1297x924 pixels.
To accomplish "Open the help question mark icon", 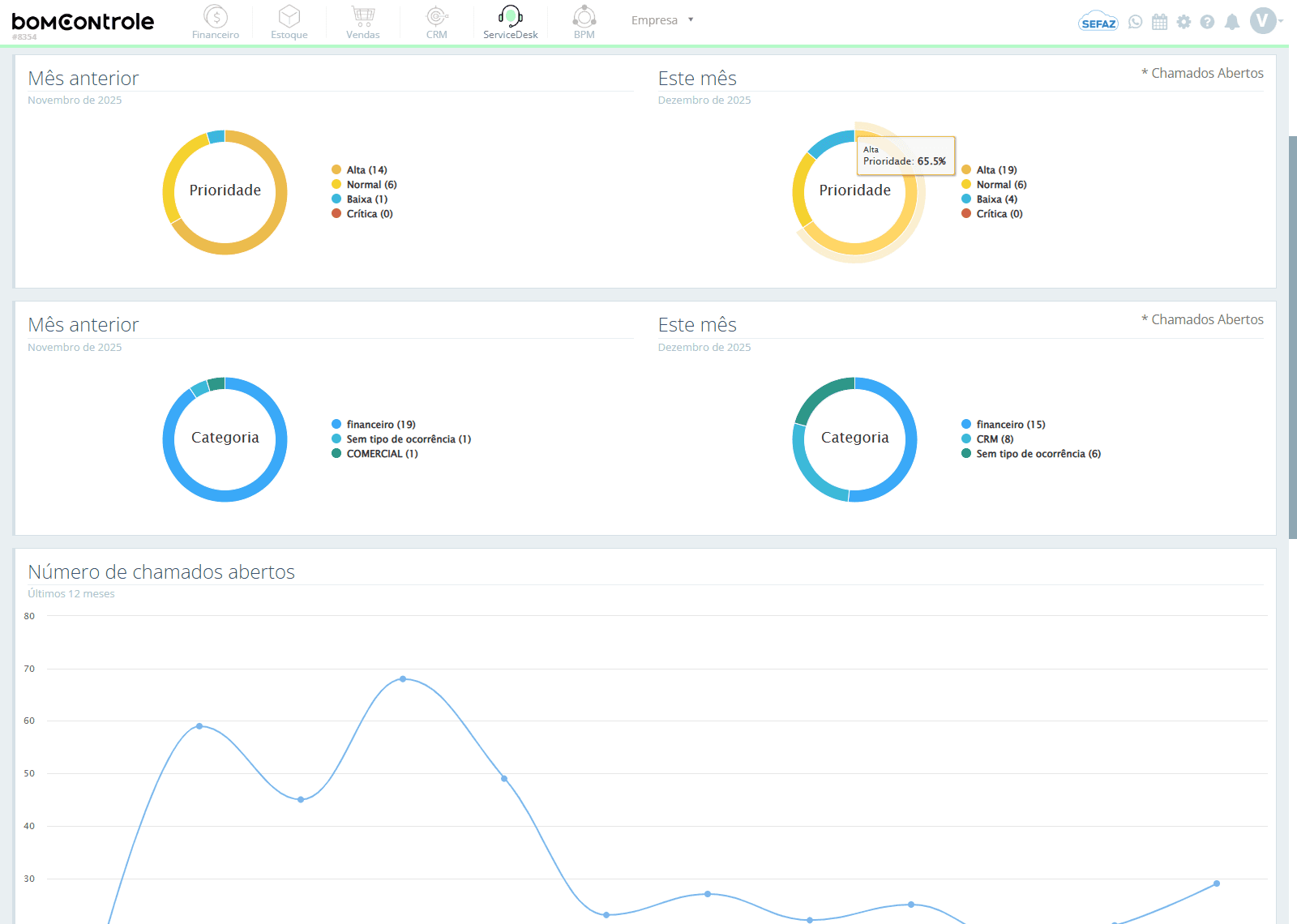I will tap(1208, 22).
